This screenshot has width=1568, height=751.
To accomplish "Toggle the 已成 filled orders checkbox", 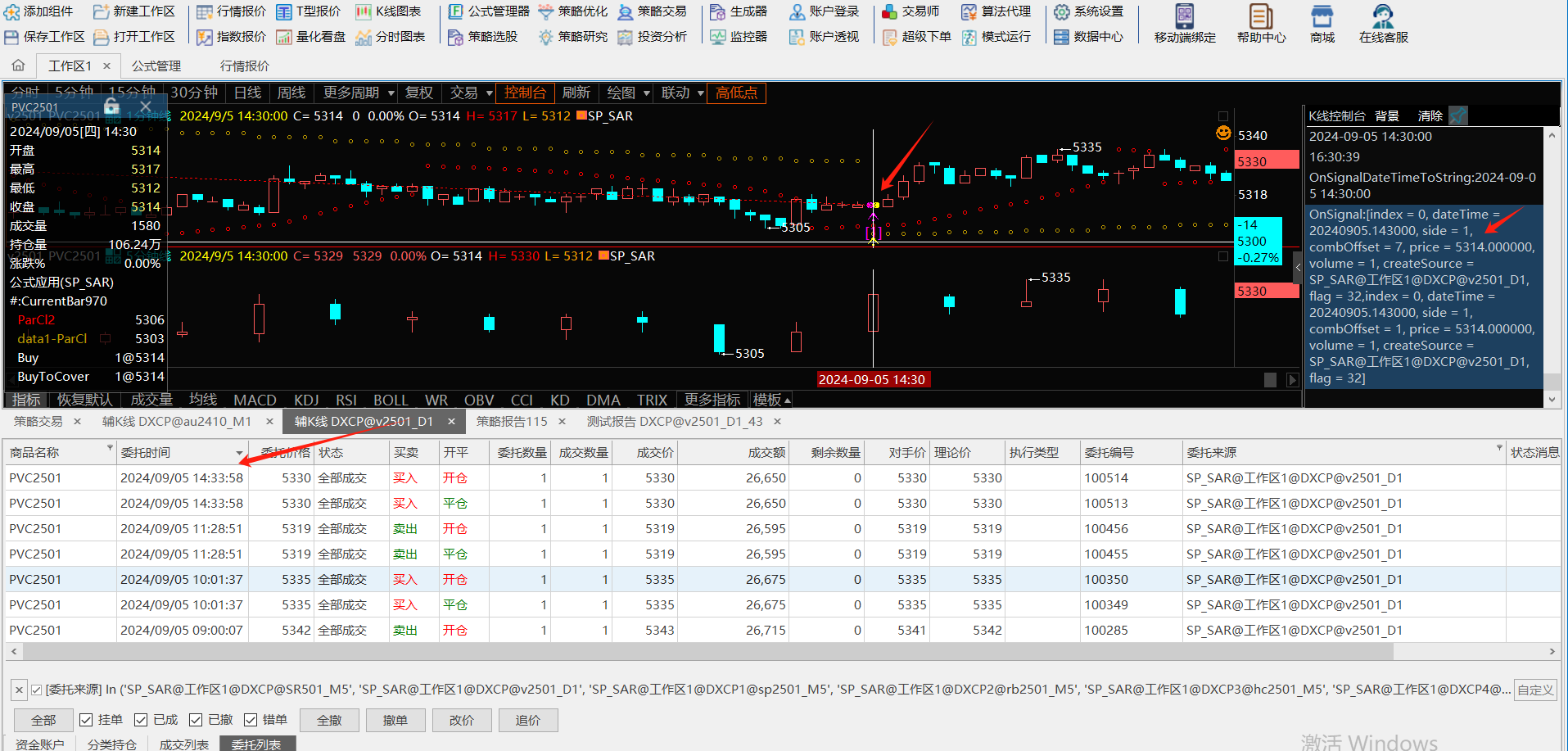I will (x=141, y=720).
